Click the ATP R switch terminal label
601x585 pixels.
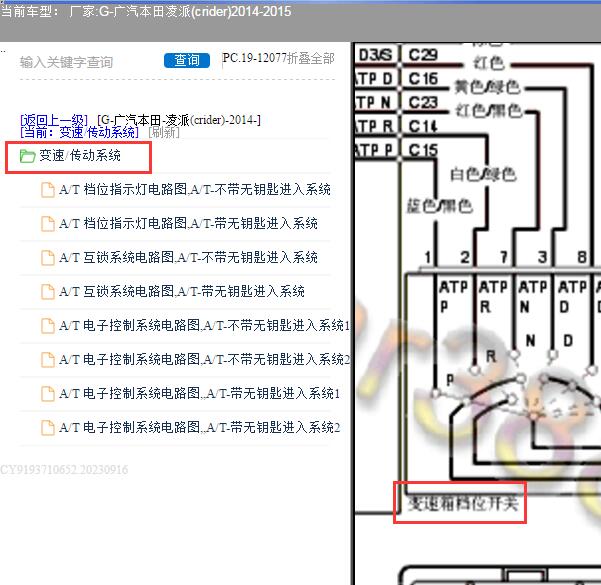pyautogui.click(x=493, y=296)
